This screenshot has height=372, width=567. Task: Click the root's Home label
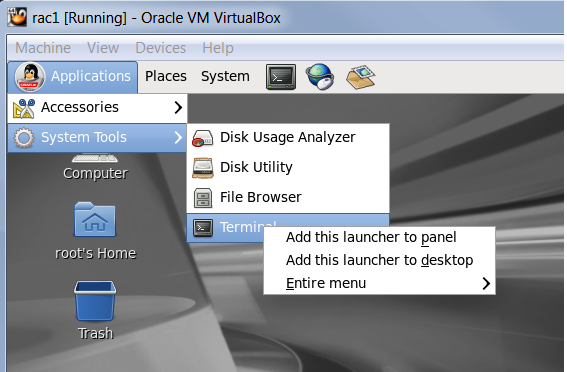tap(95, 253)
